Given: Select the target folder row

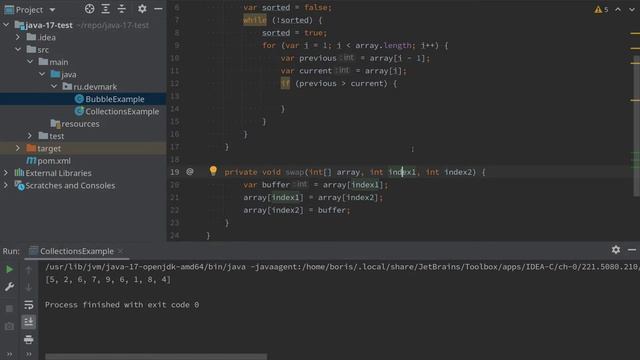Looking at the screenshot, I should pos(83,148).
